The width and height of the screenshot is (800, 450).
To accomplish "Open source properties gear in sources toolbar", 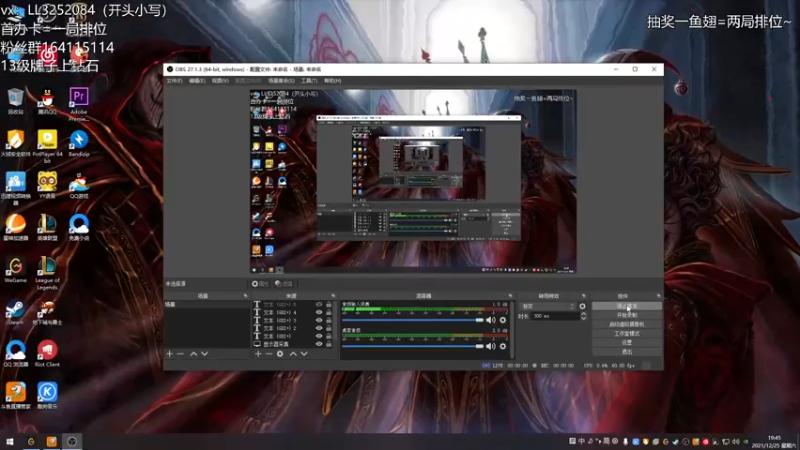I will 280,354.
